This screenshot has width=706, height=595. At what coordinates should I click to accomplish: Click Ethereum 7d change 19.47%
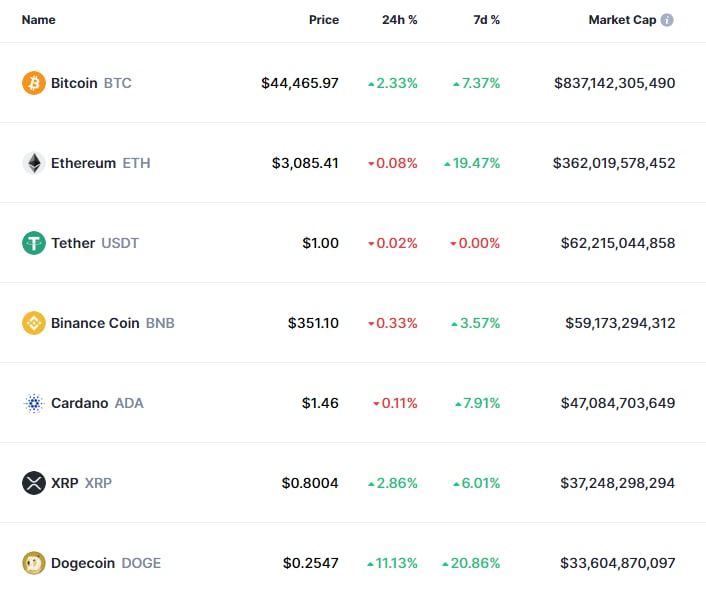pos(472,163)
